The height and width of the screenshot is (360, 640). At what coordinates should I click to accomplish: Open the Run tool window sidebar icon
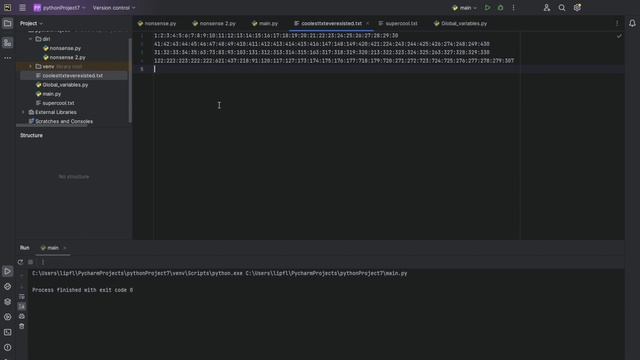point(7,271)
